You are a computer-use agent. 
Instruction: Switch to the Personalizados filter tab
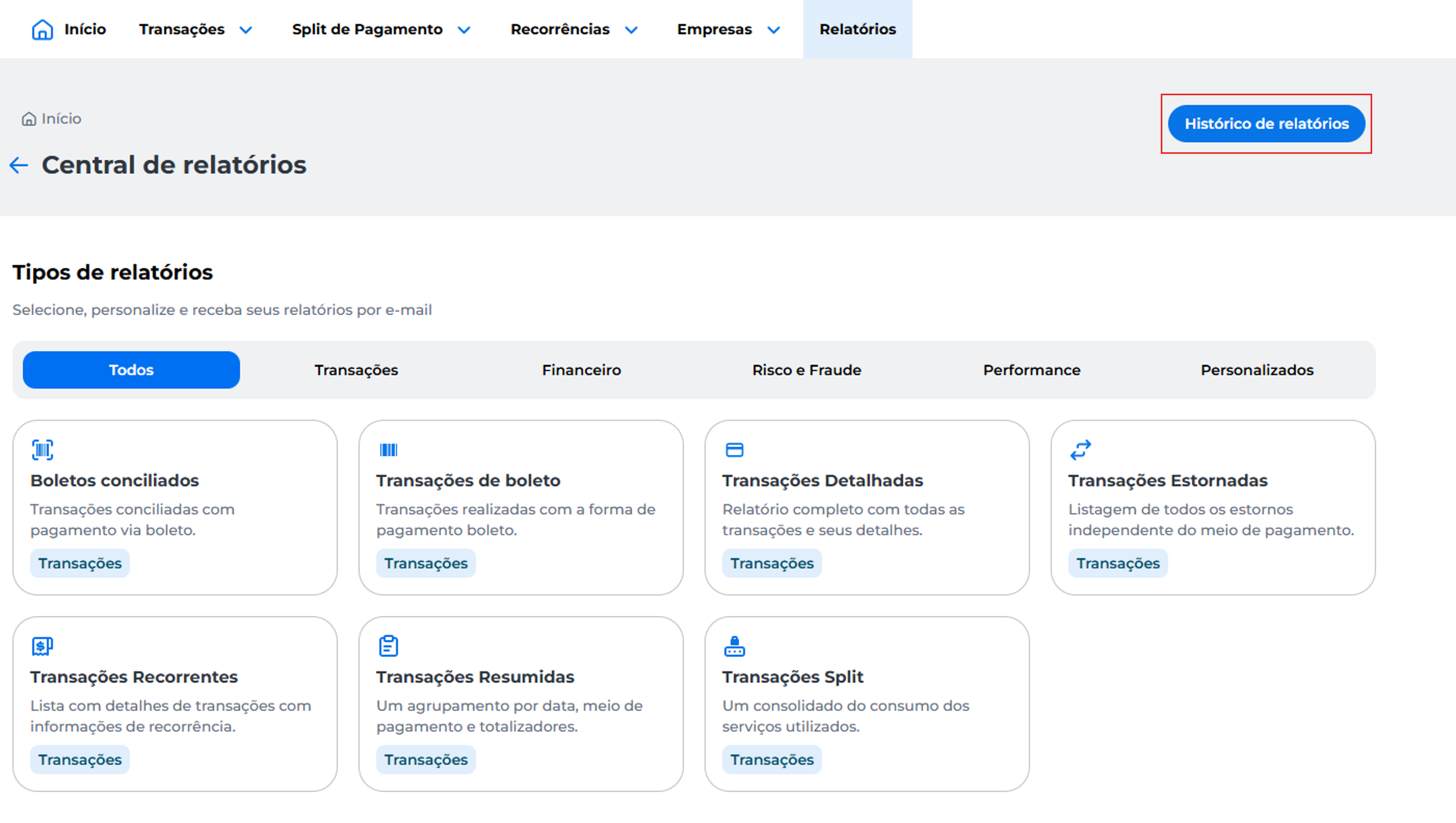(1257, 370)
